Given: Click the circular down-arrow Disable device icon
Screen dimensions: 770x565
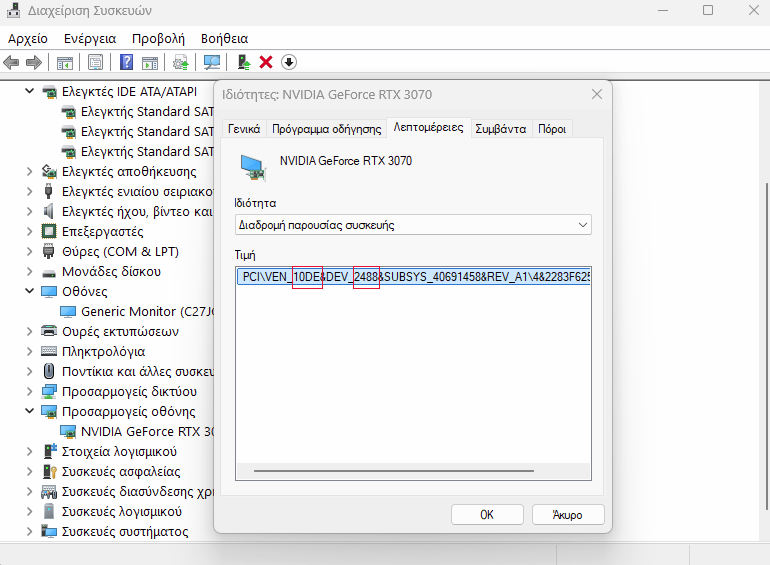Looking at the screenshot, I should [289, 62].
